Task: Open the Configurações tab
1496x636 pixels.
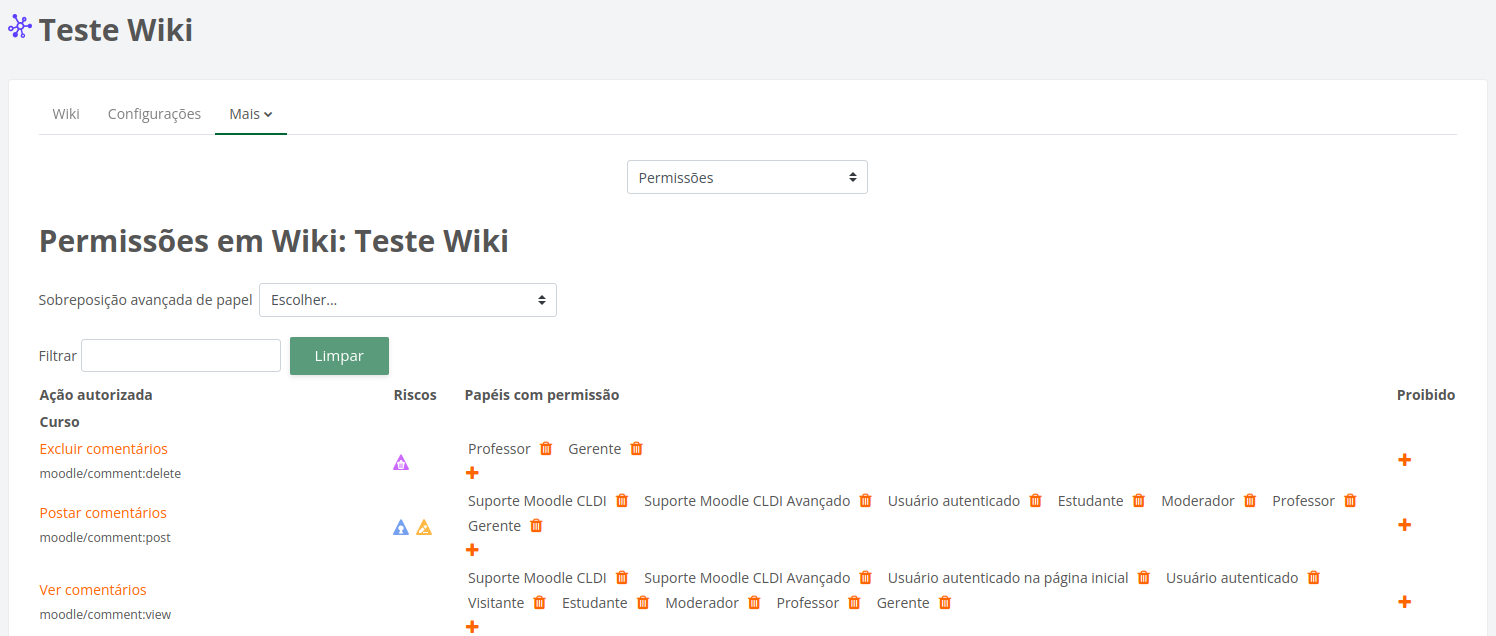Action: (x=153, y=113)
